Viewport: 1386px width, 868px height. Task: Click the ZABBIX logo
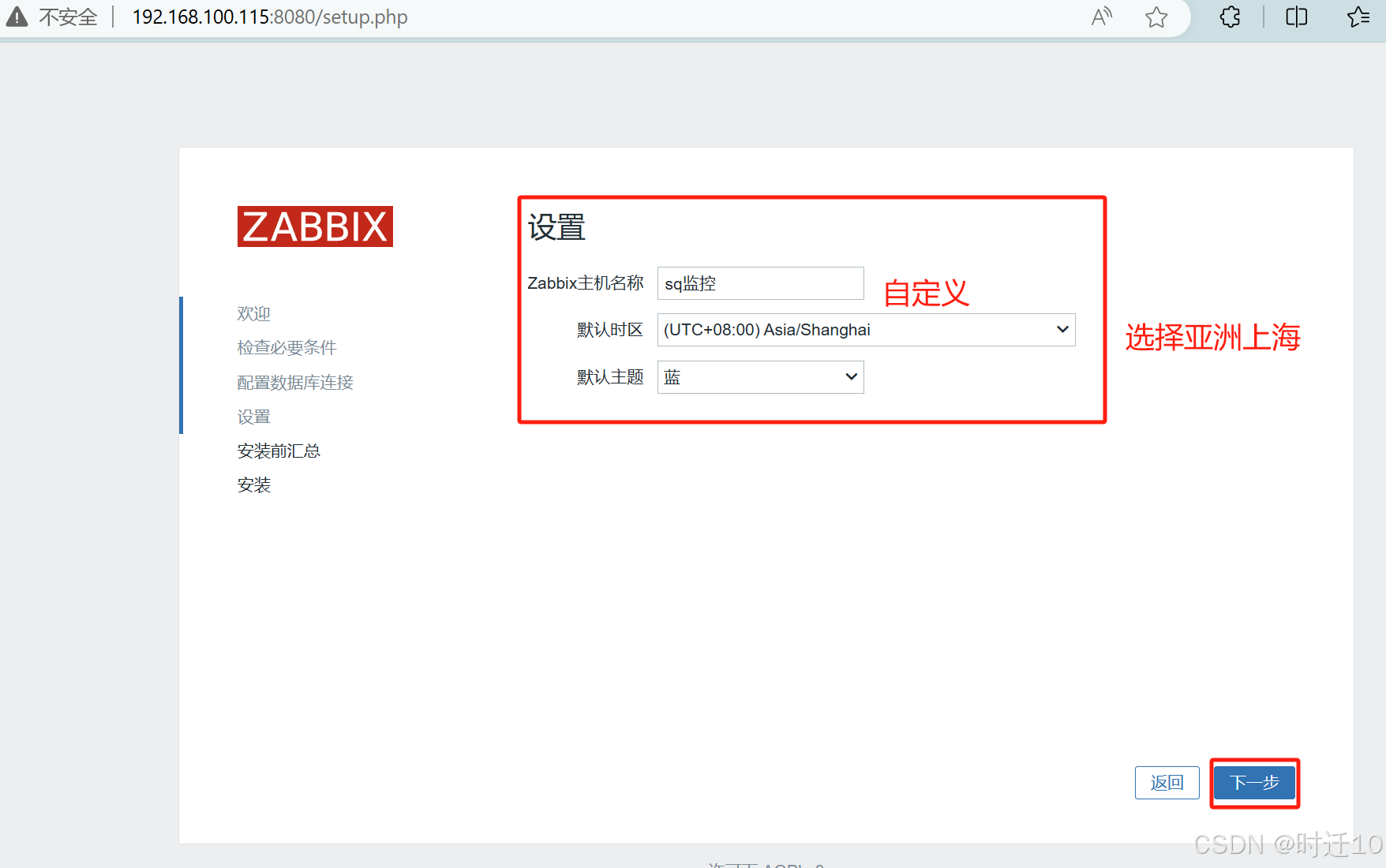tap(315, 226)
